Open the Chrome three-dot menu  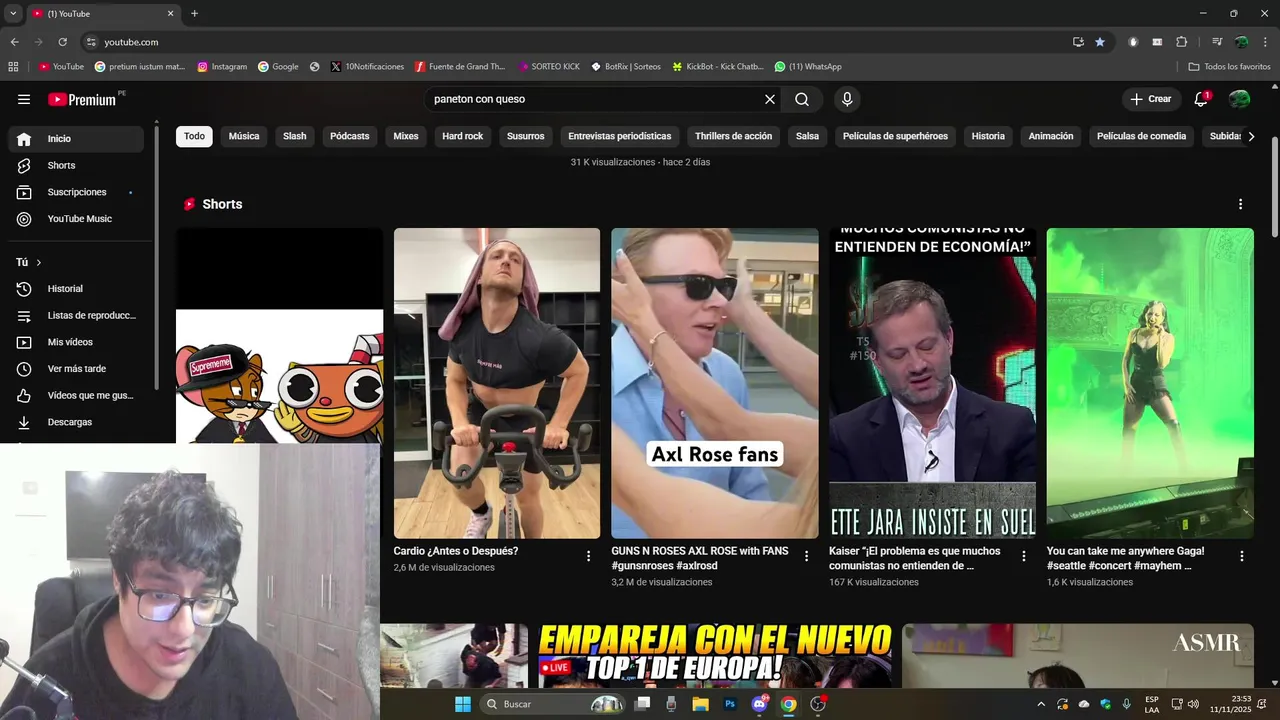(x=1265, y=42)
